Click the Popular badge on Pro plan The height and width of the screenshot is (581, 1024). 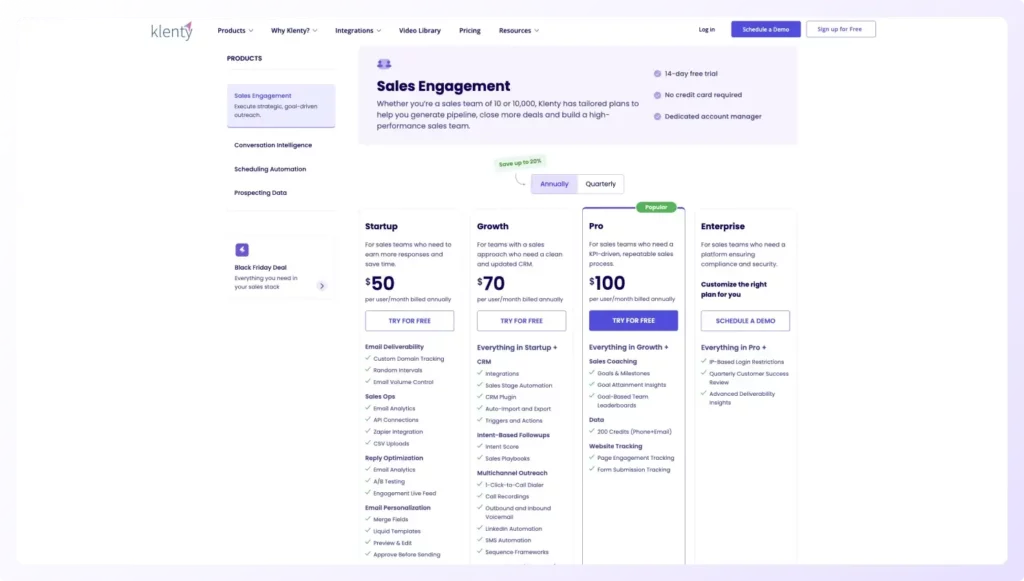tap(656, 207)
